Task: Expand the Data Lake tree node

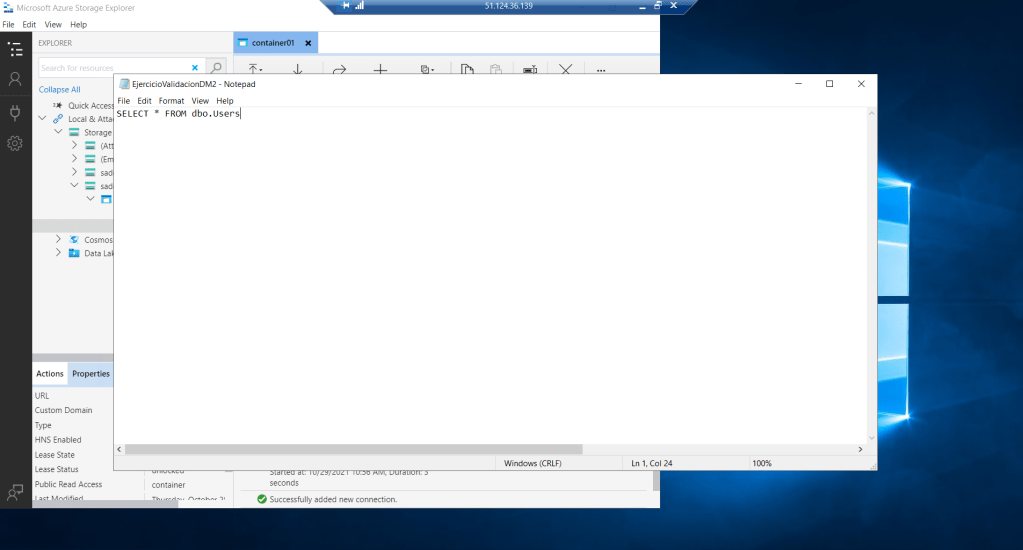Action: [58, 253]
